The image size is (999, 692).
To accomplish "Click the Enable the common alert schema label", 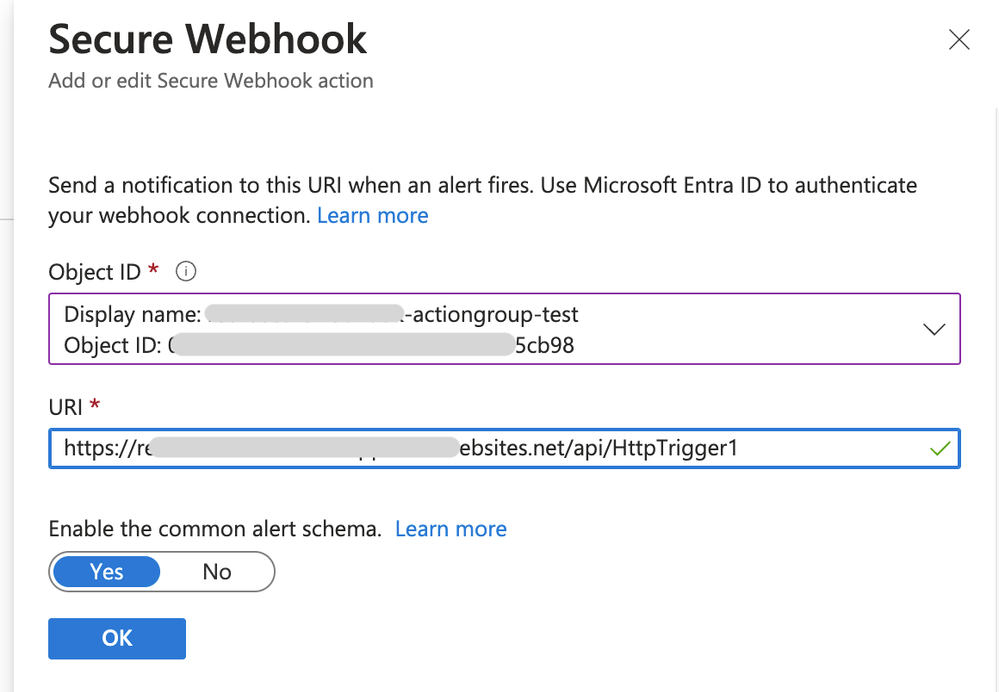I will pos(215,529).
